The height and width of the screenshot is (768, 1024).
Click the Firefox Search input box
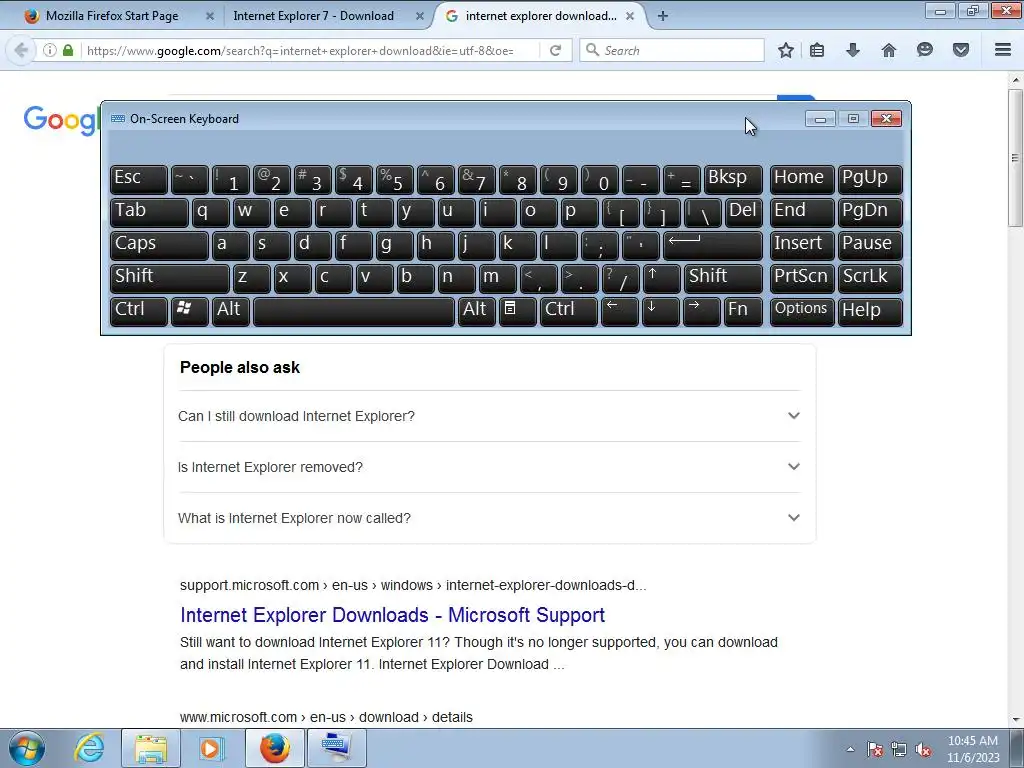[x=672, y=50]
